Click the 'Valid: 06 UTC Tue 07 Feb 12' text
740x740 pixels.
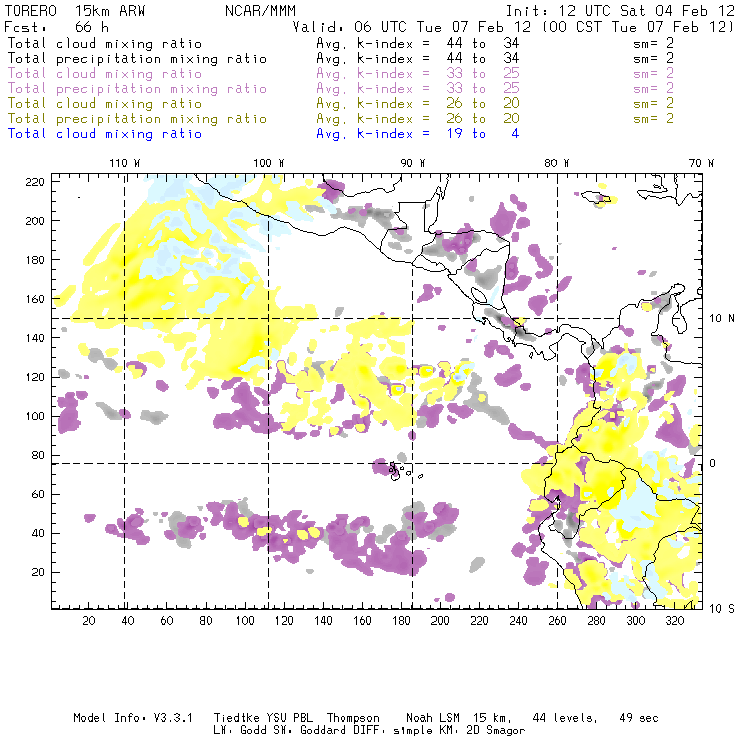click(x=412, y=27)
